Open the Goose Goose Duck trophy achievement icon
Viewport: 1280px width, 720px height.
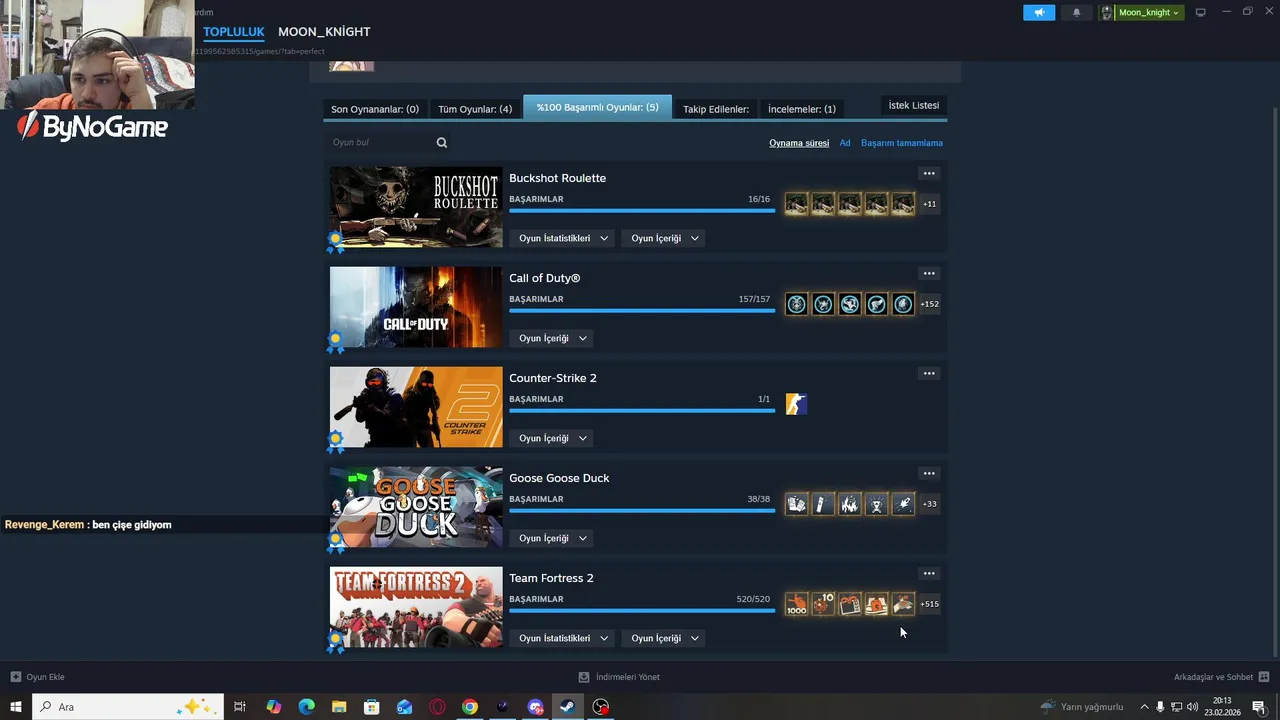877,504
